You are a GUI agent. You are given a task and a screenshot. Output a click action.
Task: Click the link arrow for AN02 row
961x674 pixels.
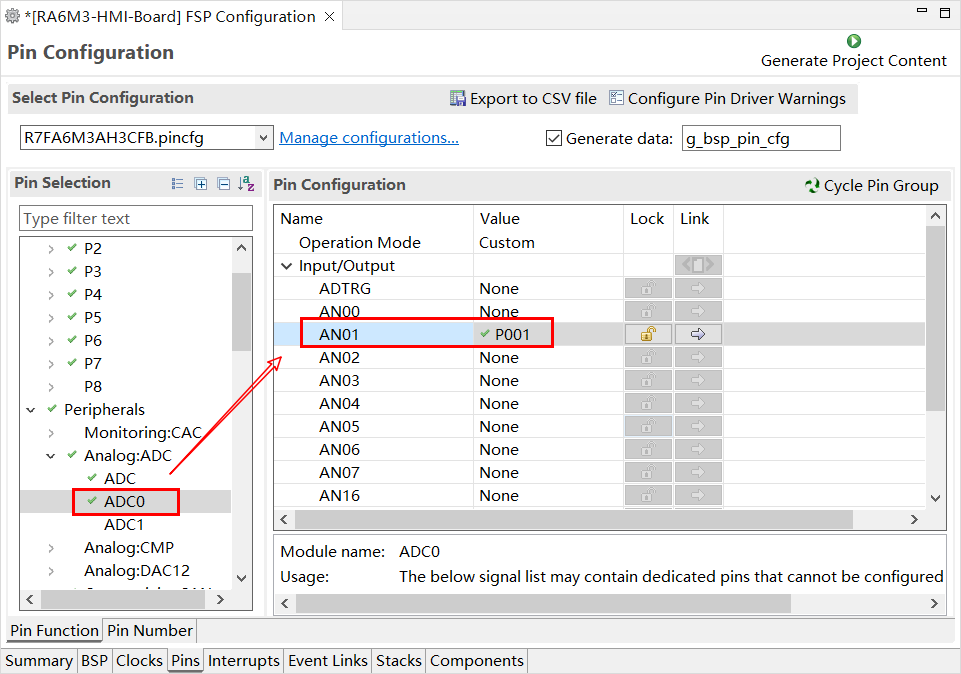click(x=698, y=357)
